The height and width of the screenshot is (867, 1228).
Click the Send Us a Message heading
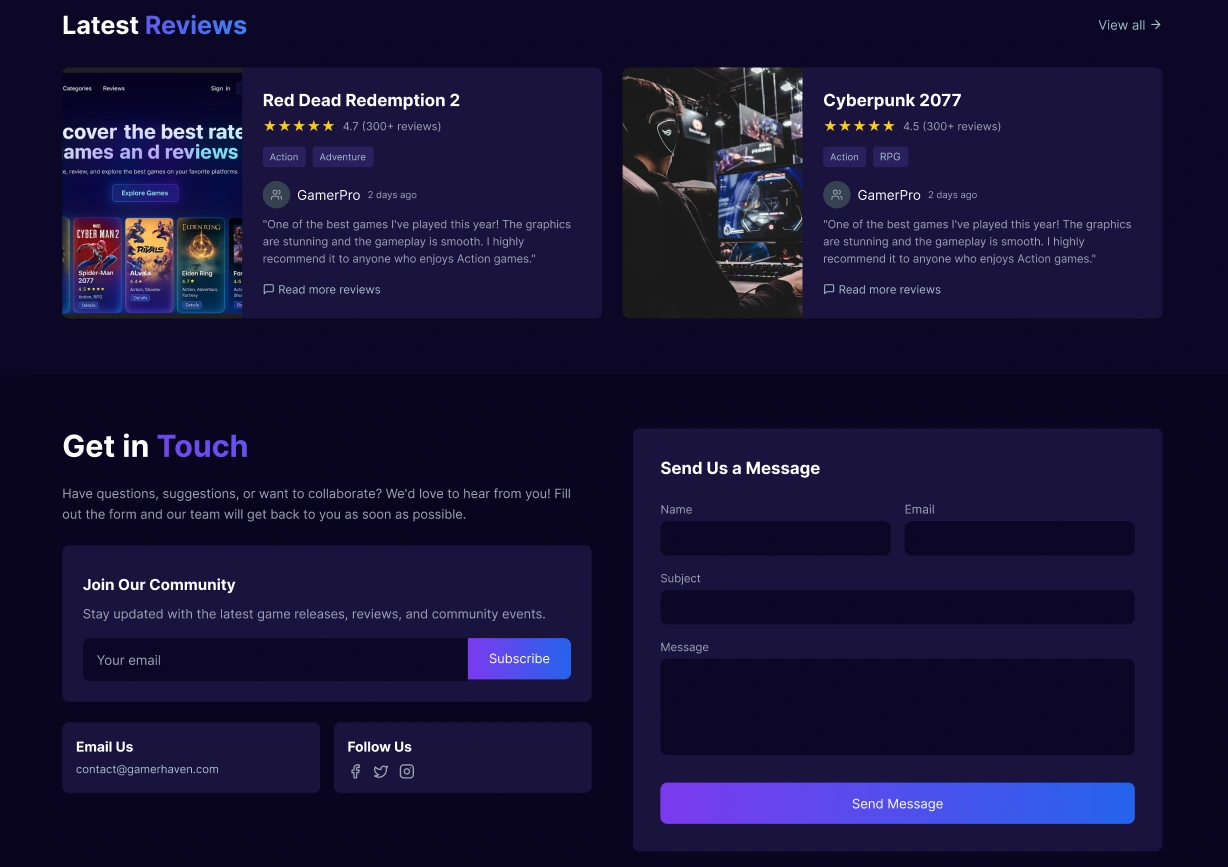(x=740, y=468)
